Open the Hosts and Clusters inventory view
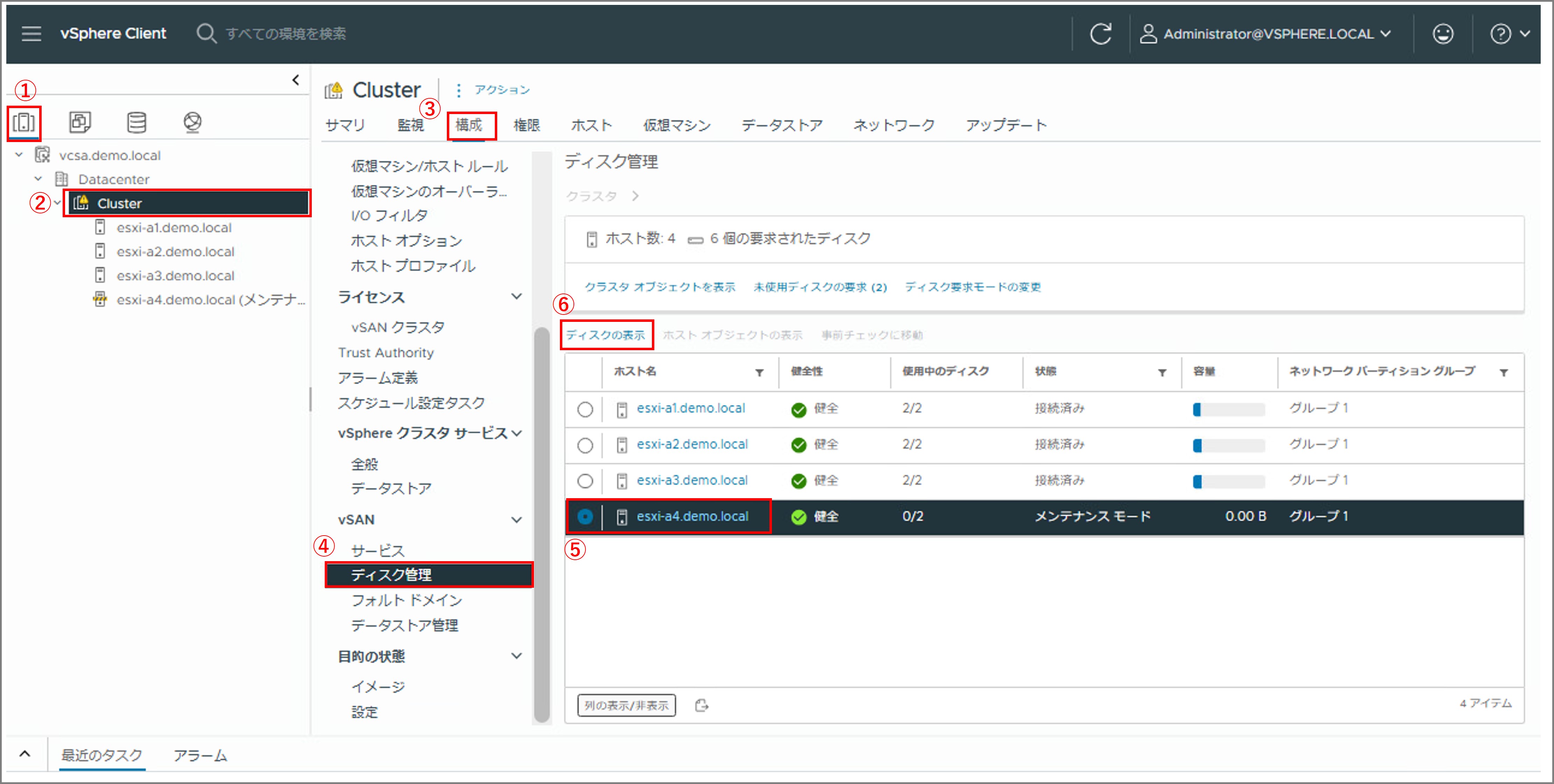The image size is (1554, 784). (24, 122)
